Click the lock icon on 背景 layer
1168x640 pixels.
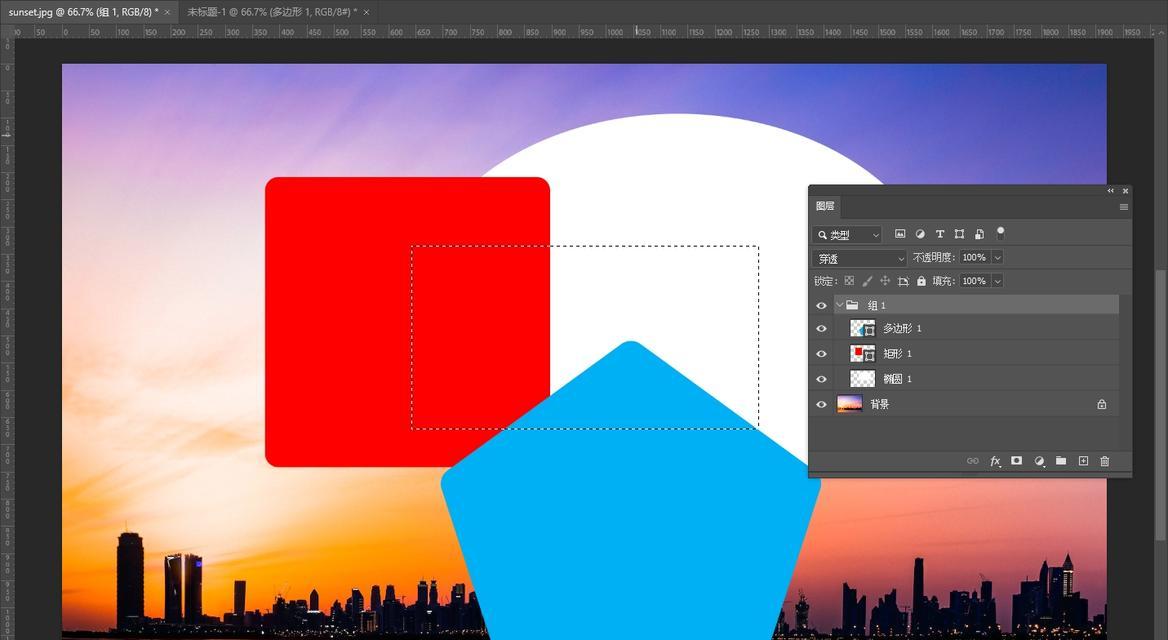point(1102,405)
